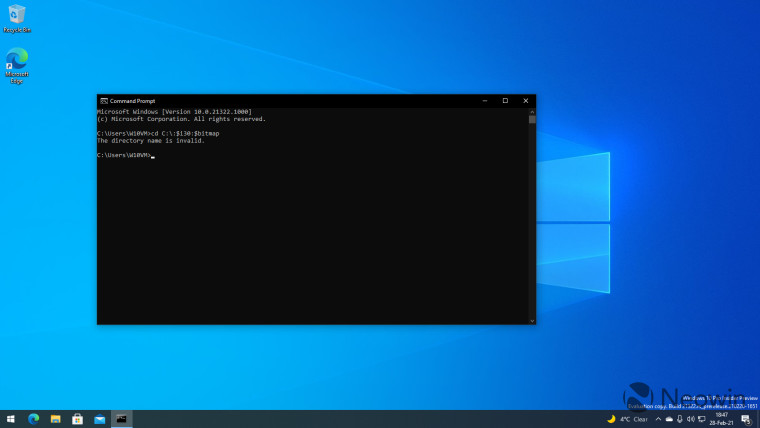Open the Mail app from the taskbar
760x428 pixels.
[99, 419]
